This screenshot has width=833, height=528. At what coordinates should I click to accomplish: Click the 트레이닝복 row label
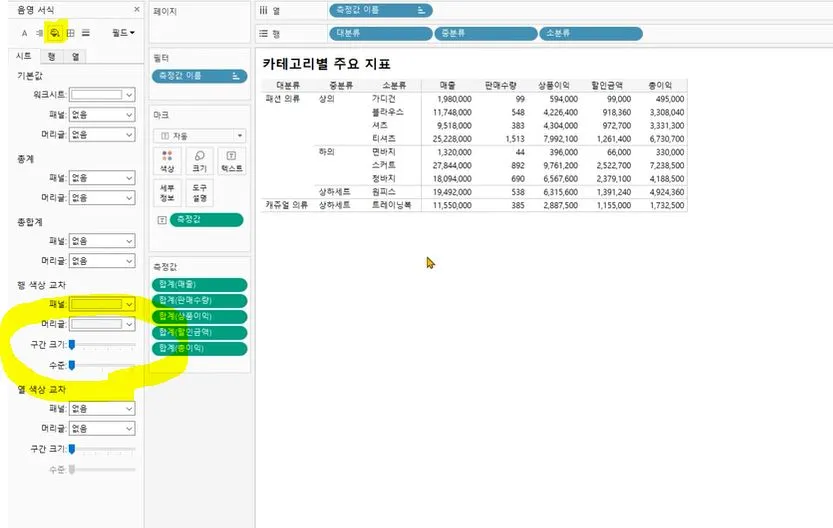pyautogui.click(x=392, y=205)
